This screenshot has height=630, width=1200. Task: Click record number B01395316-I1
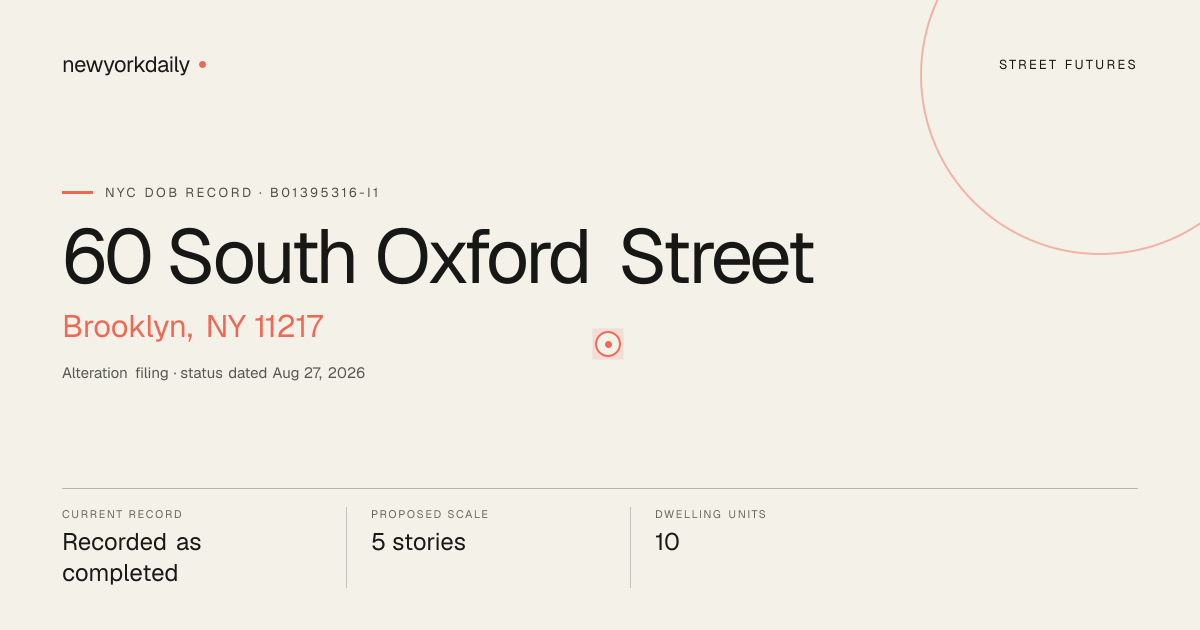click(325, 192)
